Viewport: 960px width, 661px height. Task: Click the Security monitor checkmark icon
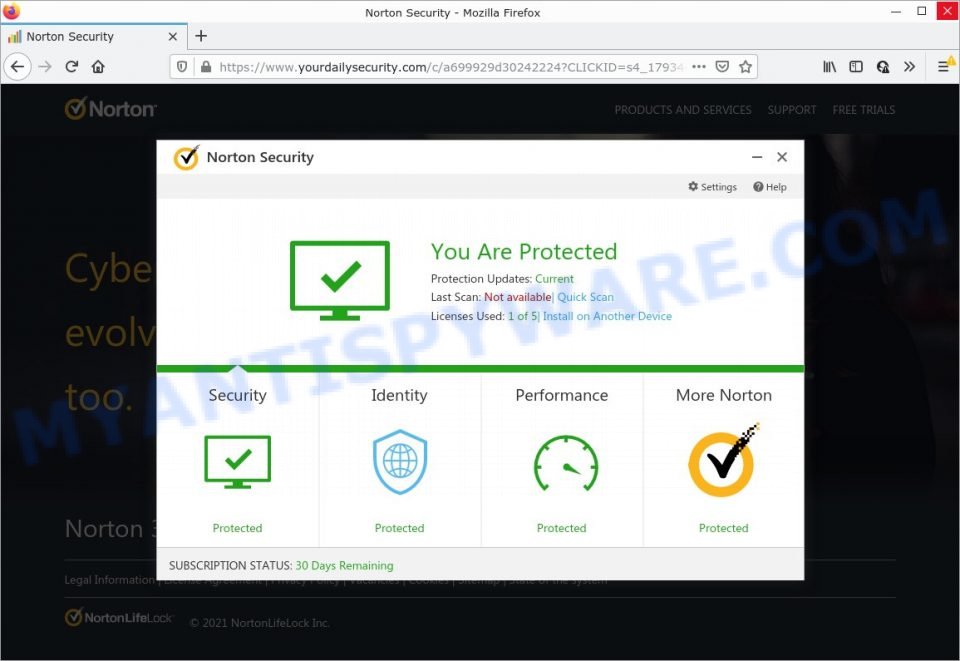pyautogui.click(x=238, y=461)
